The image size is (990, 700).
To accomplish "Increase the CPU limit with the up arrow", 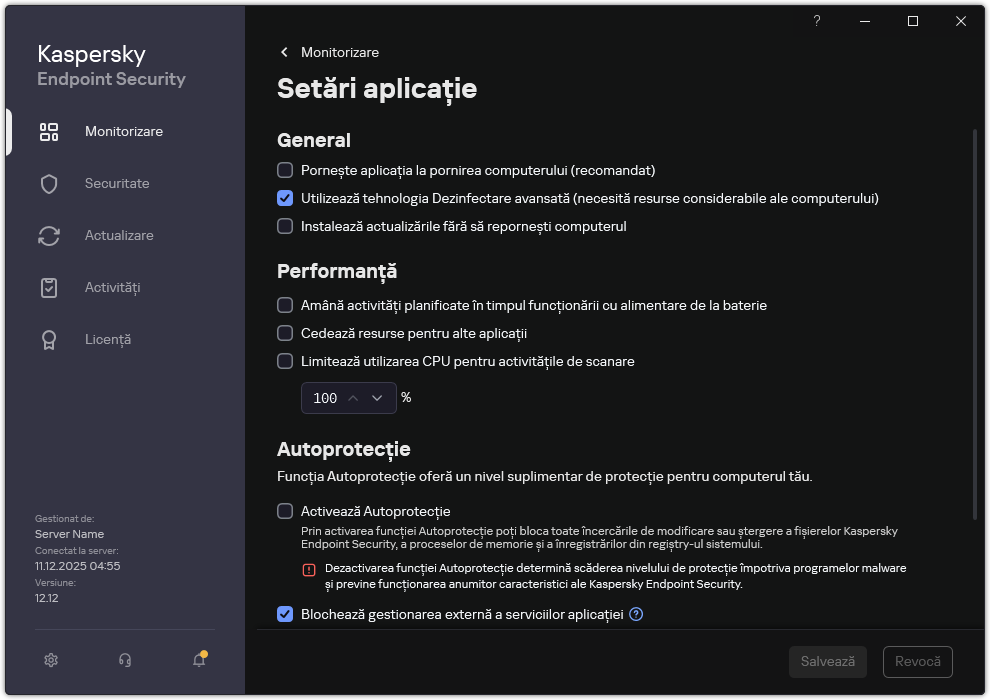I will [x=353, y=398].
